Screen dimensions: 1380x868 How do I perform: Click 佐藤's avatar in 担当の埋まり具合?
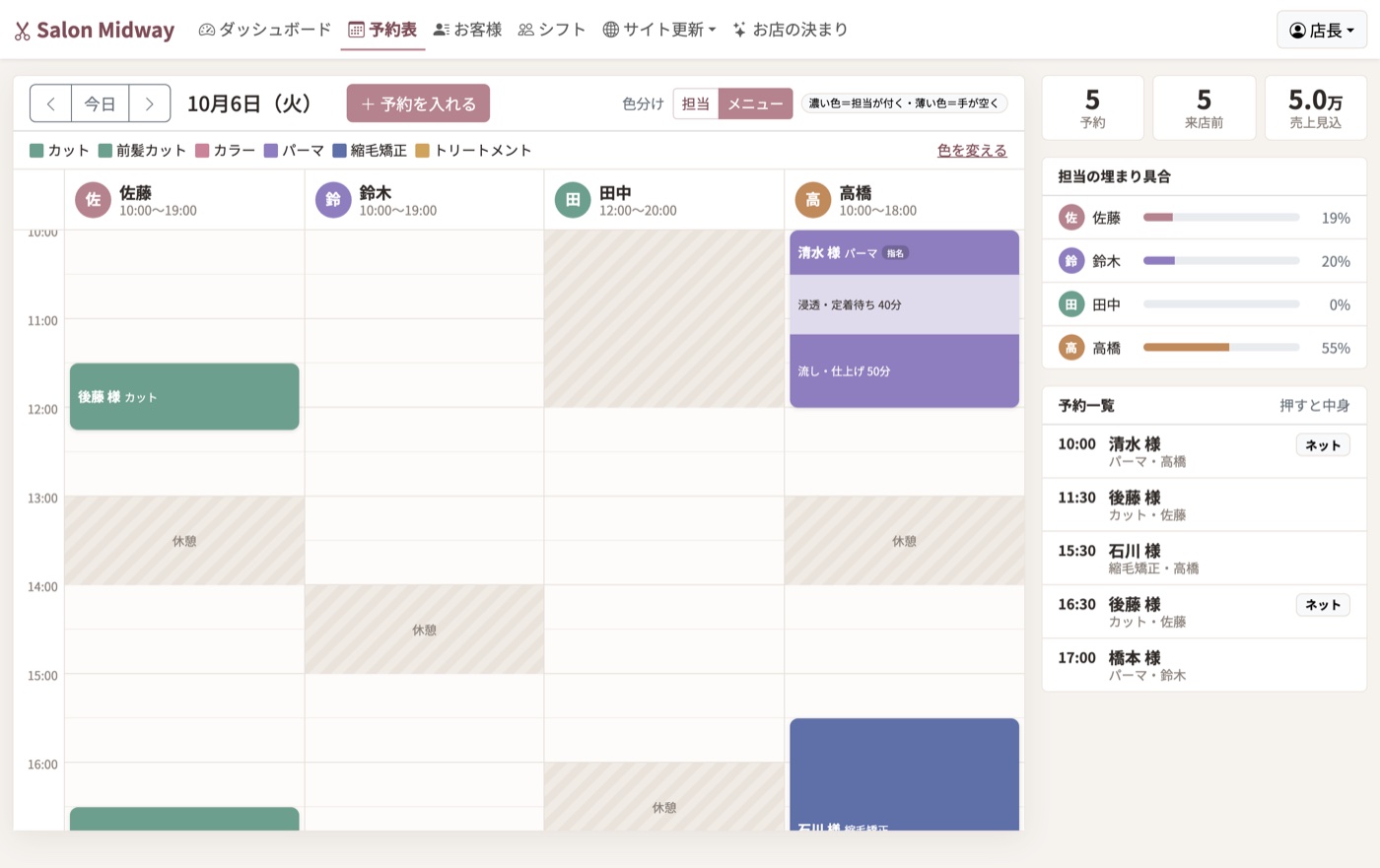(x=1071, y=218)
